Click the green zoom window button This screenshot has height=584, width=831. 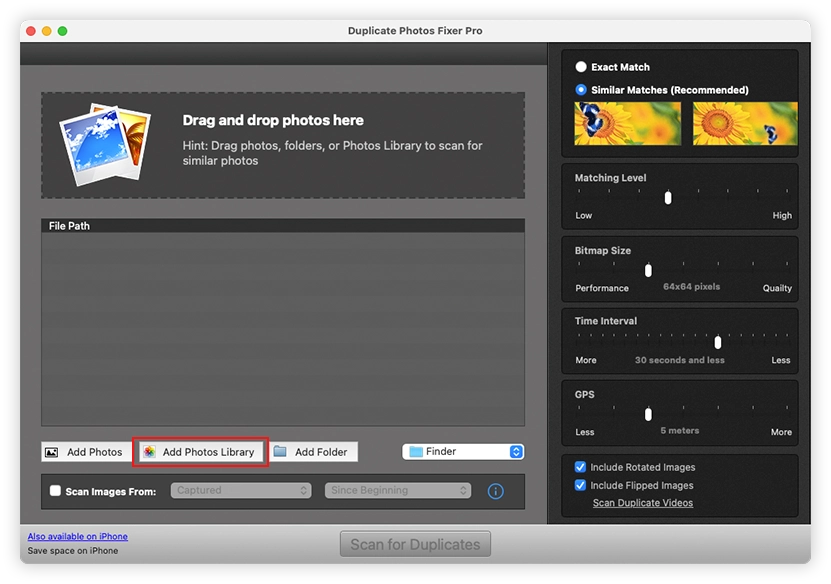tap(63, 31)
